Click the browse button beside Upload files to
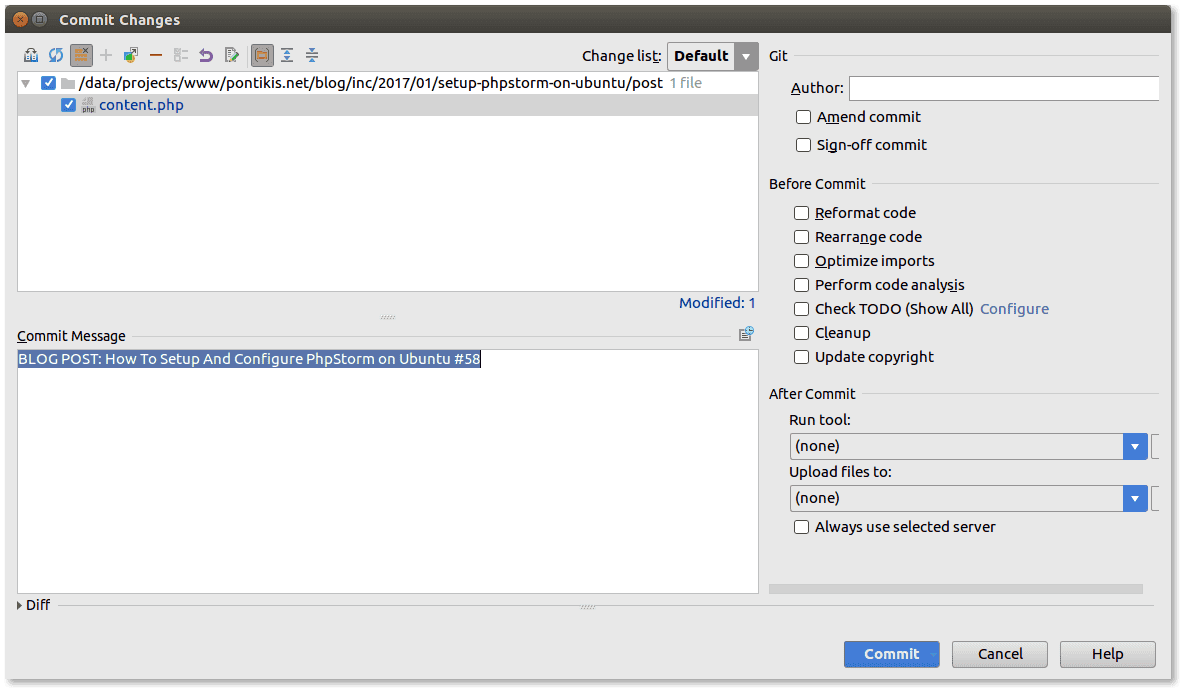1180x688 pixels. pyautogui.click(x=1155, y=498)
